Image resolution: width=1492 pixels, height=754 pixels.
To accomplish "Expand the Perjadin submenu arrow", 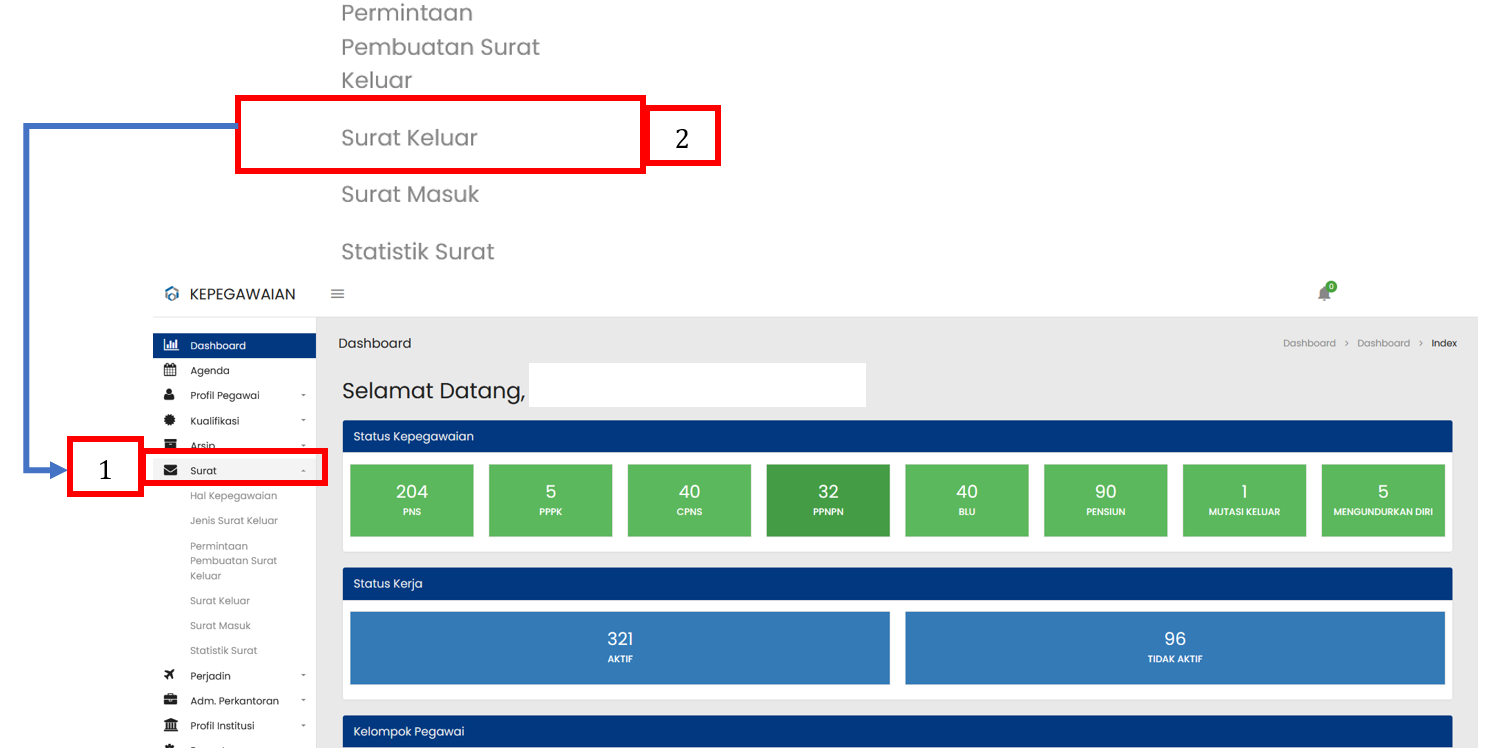I will pos(303,676).
